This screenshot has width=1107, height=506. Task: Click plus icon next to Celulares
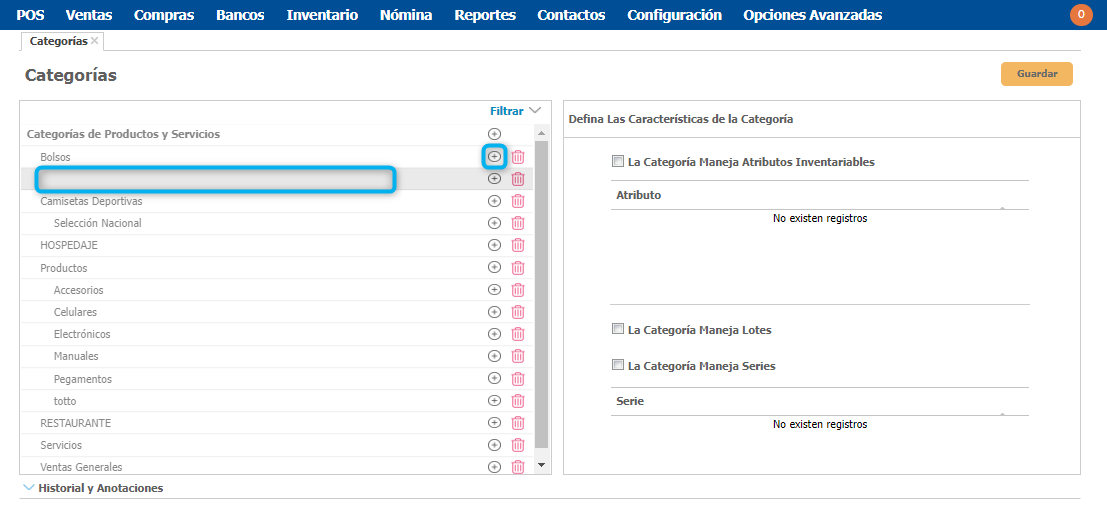coord(494,312)
